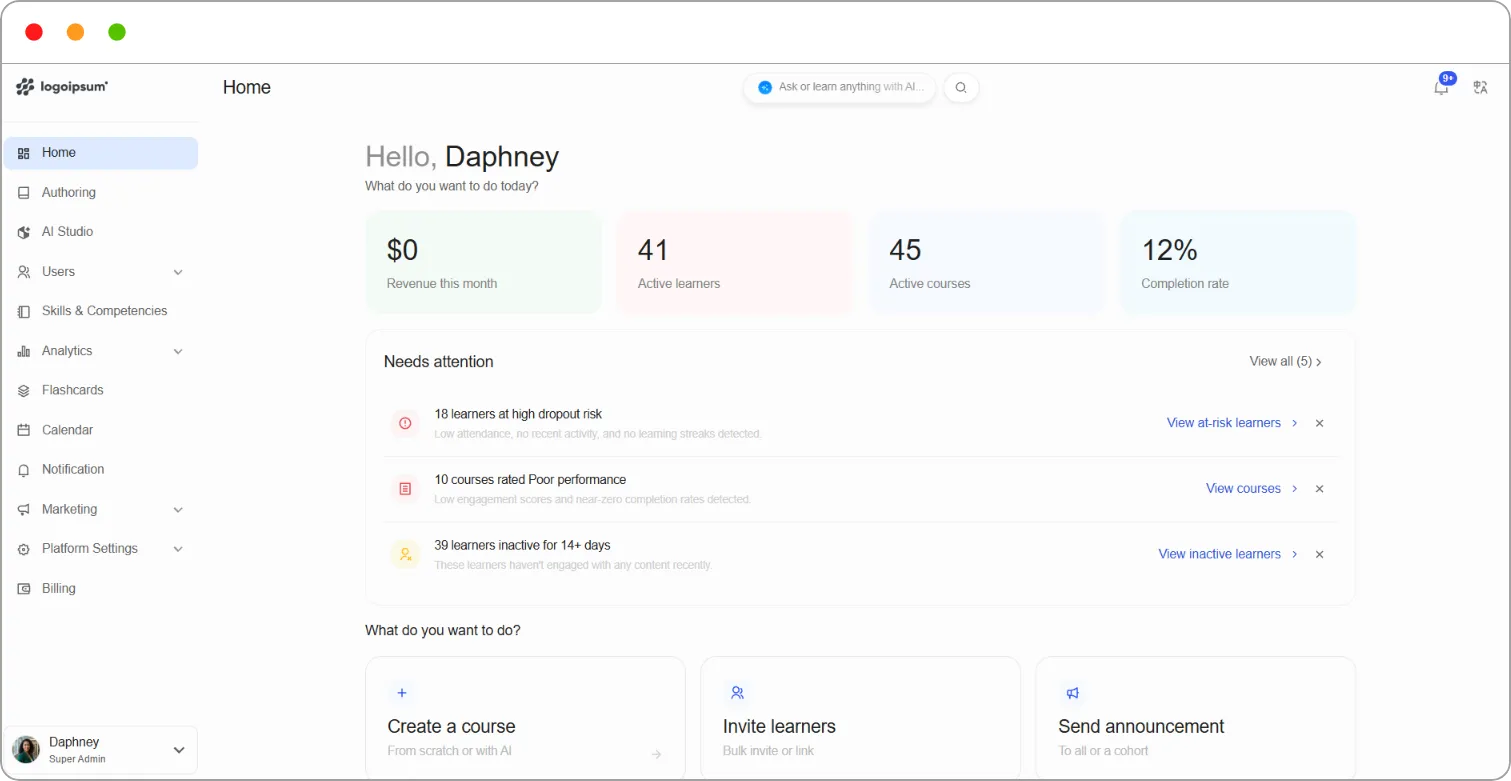The image size is (1511, 781).
Task: Click the search magnifier button
Action: tap(961, 88)
